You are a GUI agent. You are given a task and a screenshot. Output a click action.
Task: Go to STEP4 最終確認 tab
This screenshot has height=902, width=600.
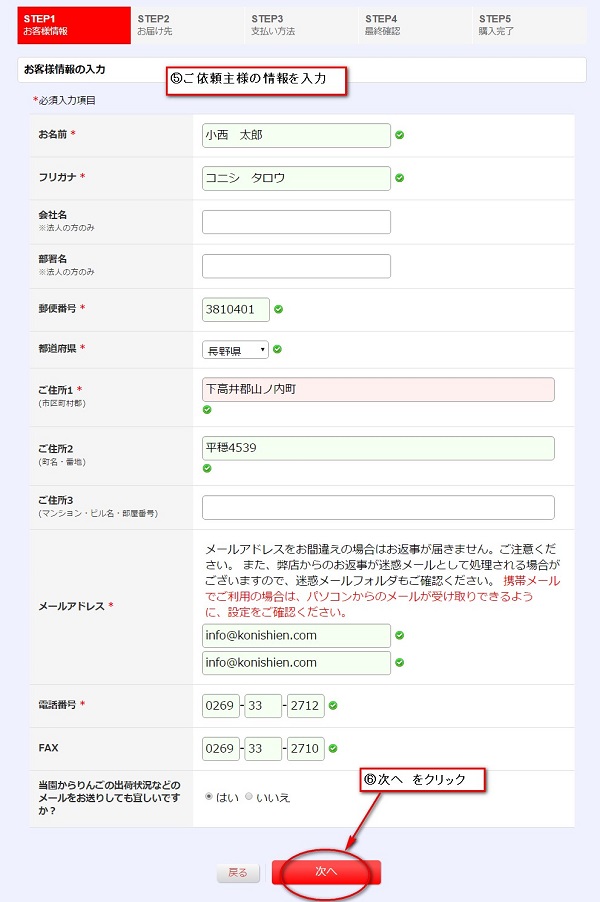tap(415, 25)
